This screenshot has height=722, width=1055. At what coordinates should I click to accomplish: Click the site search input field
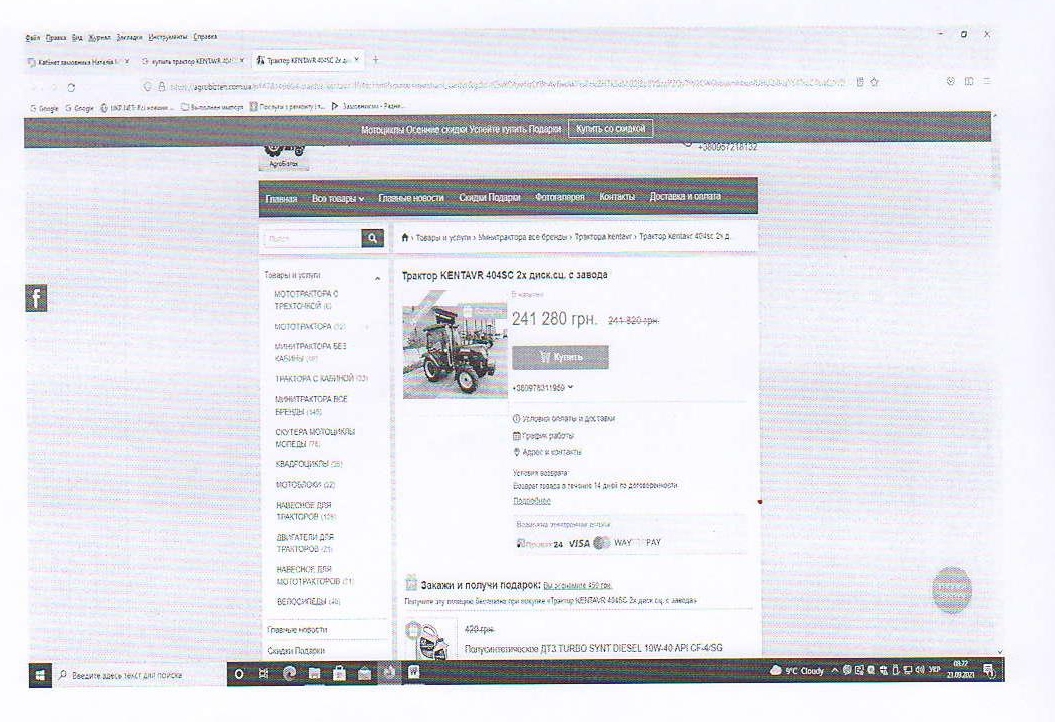point(313,238)
